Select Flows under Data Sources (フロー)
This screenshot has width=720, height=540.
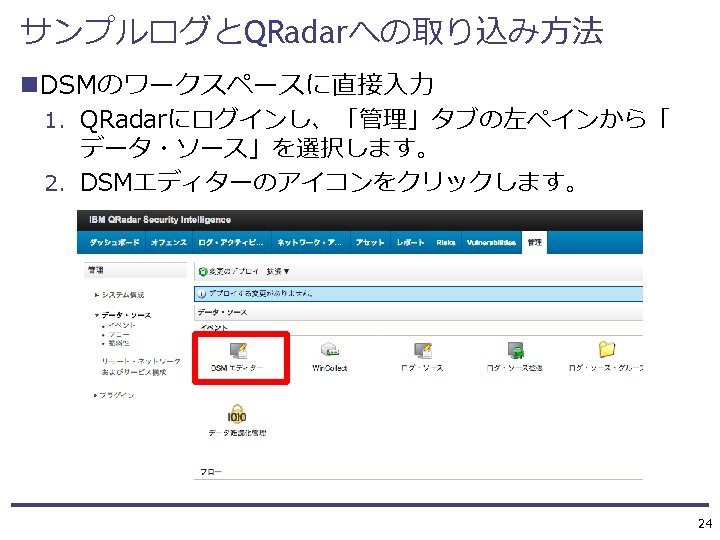[119, 334]
